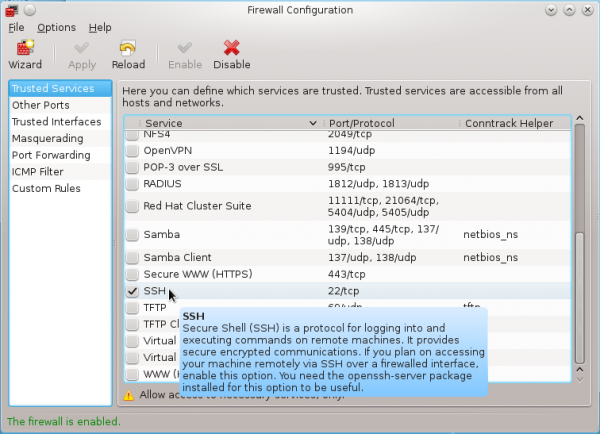This screenshot has width=600, height=434.
Task: Launch the firewall Wizard
Action: (x=25, y=53)
